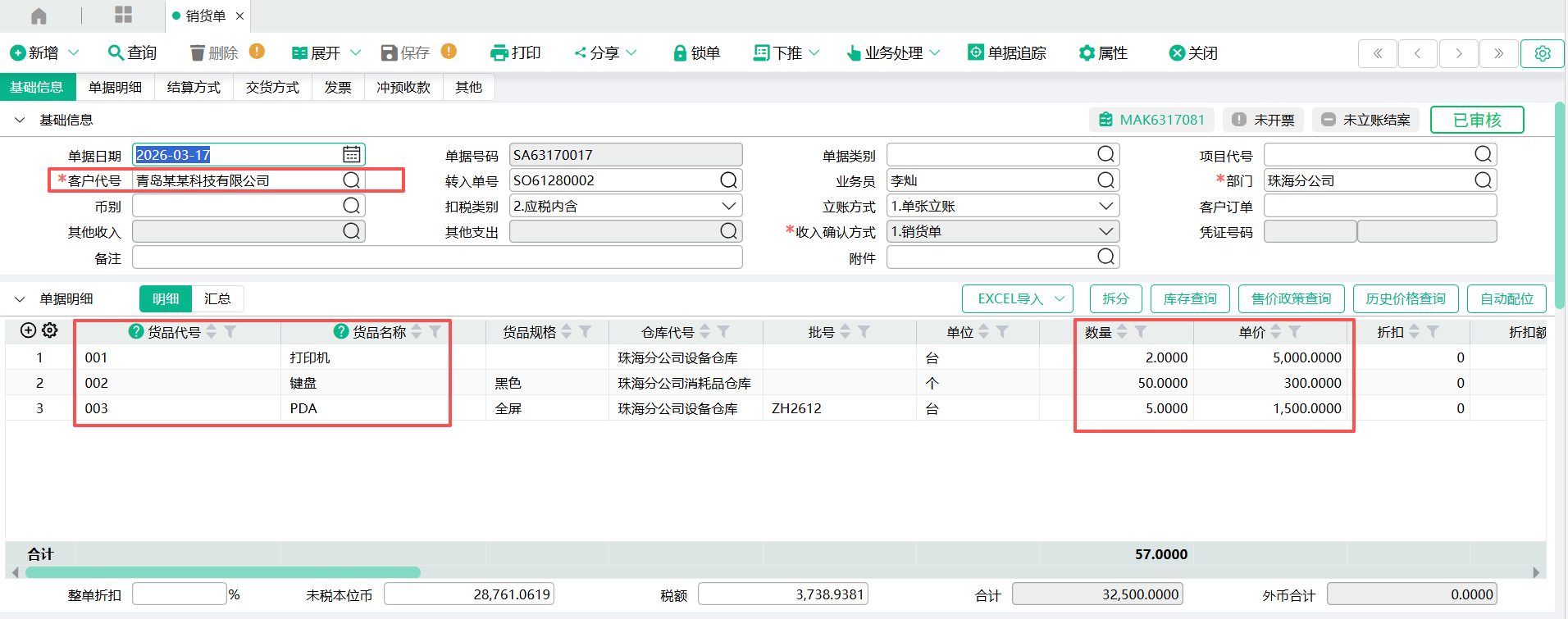Click the add row plus icon in table

28,330
